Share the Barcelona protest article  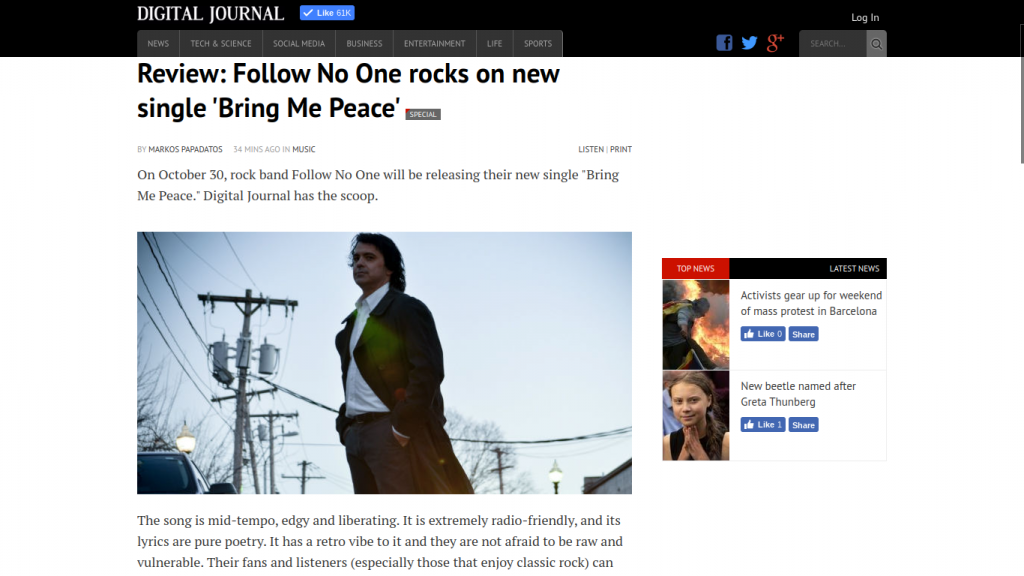(803, 334)
